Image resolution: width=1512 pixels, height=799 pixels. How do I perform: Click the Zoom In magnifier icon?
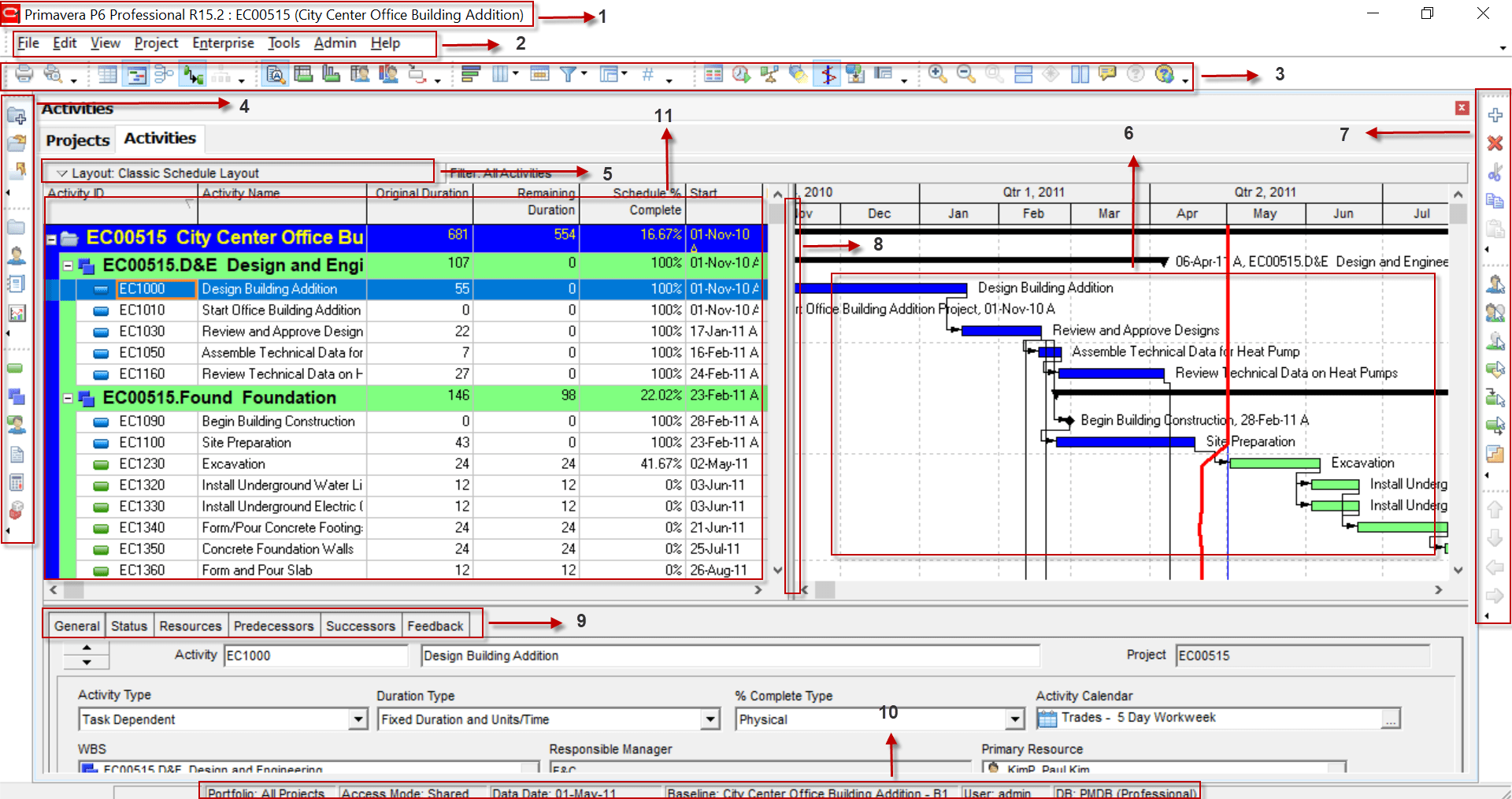937,74
